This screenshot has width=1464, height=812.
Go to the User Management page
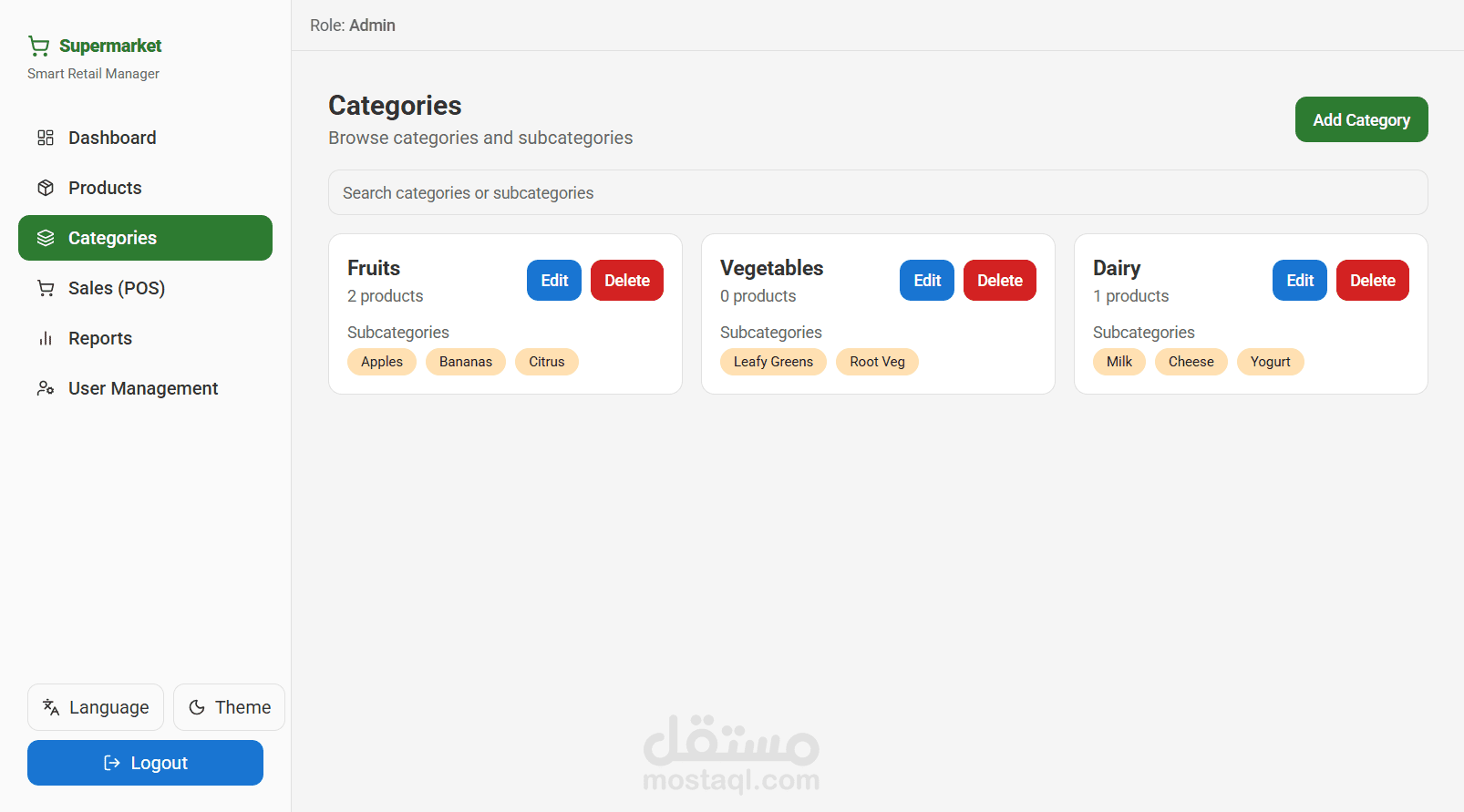(x=143, y=388)
